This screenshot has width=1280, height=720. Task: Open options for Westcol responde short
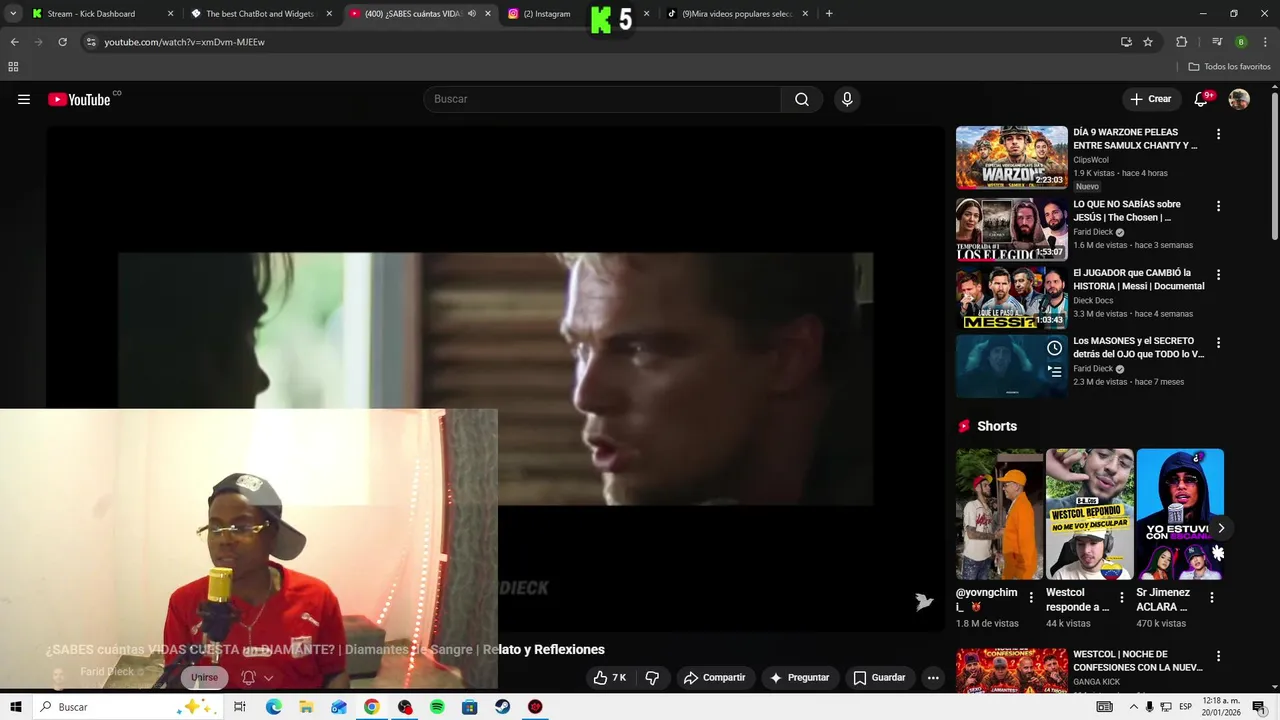click(x=1121, y=597)
